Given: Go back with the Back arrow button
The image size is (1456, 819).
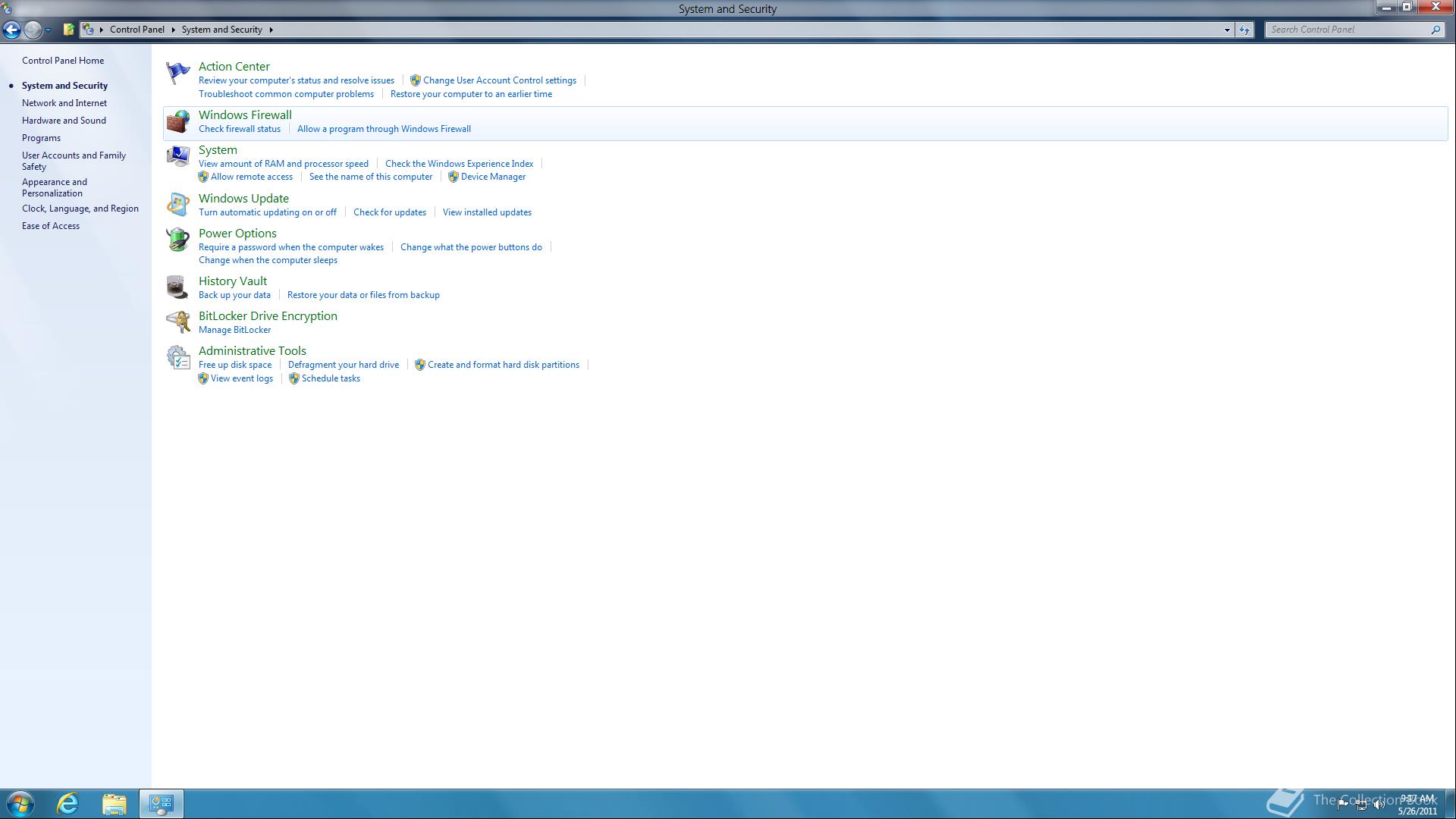Looking at the screenshot, I should pyautogui.click(x=11, y=30).
